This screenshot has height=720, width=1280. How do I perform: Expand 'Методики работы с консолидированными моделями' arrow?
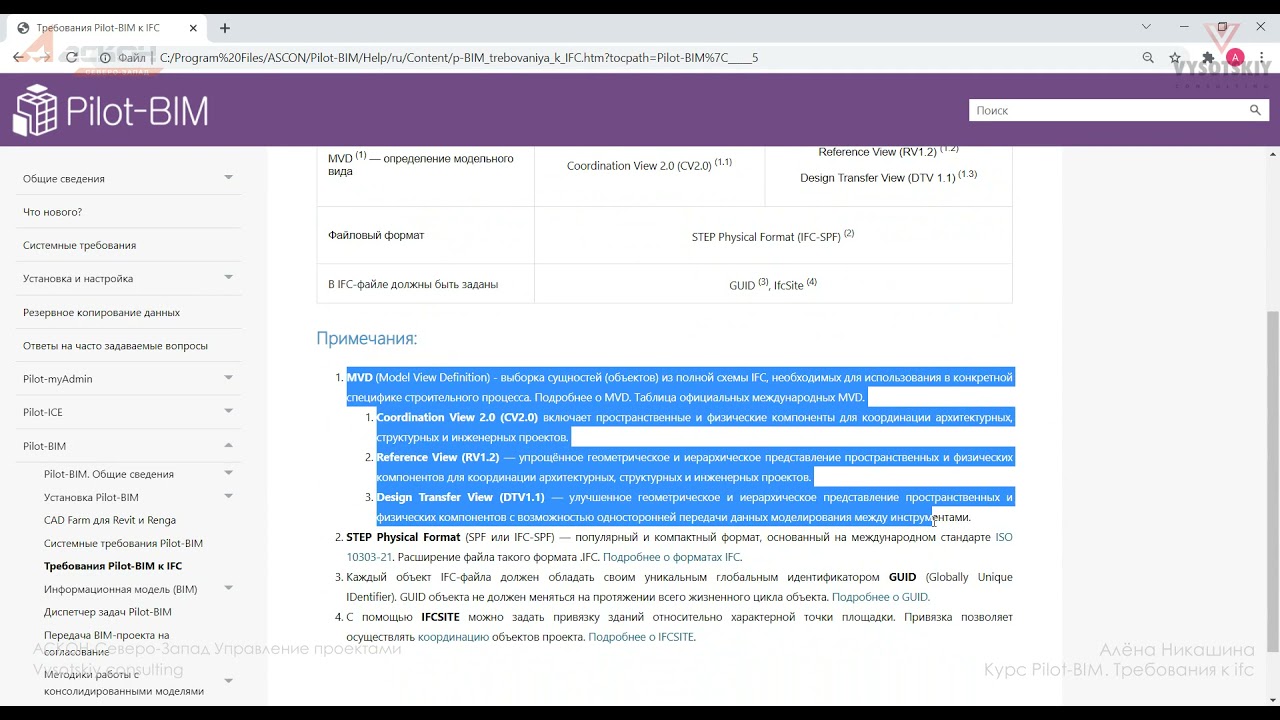[x=228, y=682]
